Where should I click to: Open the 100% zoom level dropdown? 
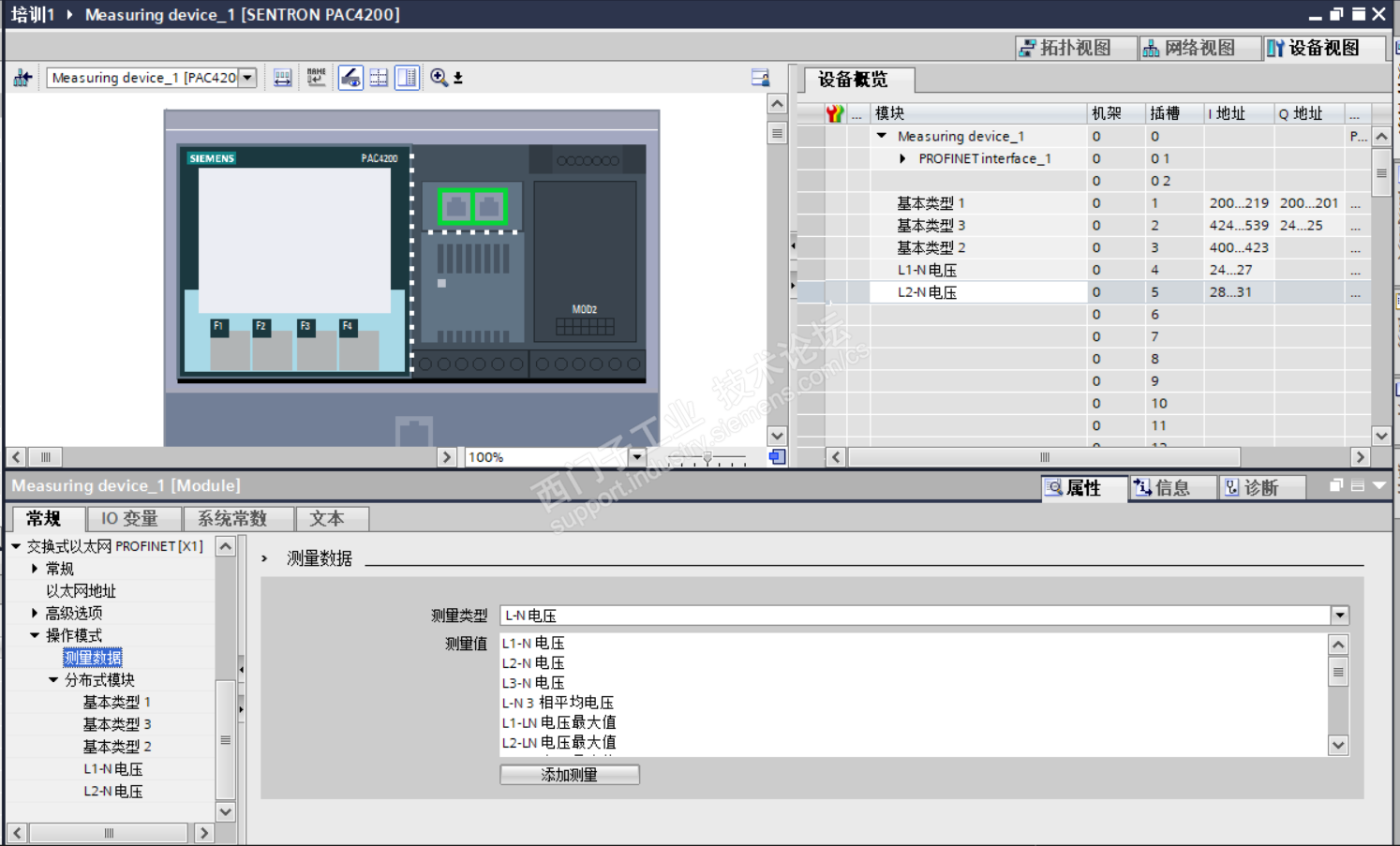[x=637, y=457]
